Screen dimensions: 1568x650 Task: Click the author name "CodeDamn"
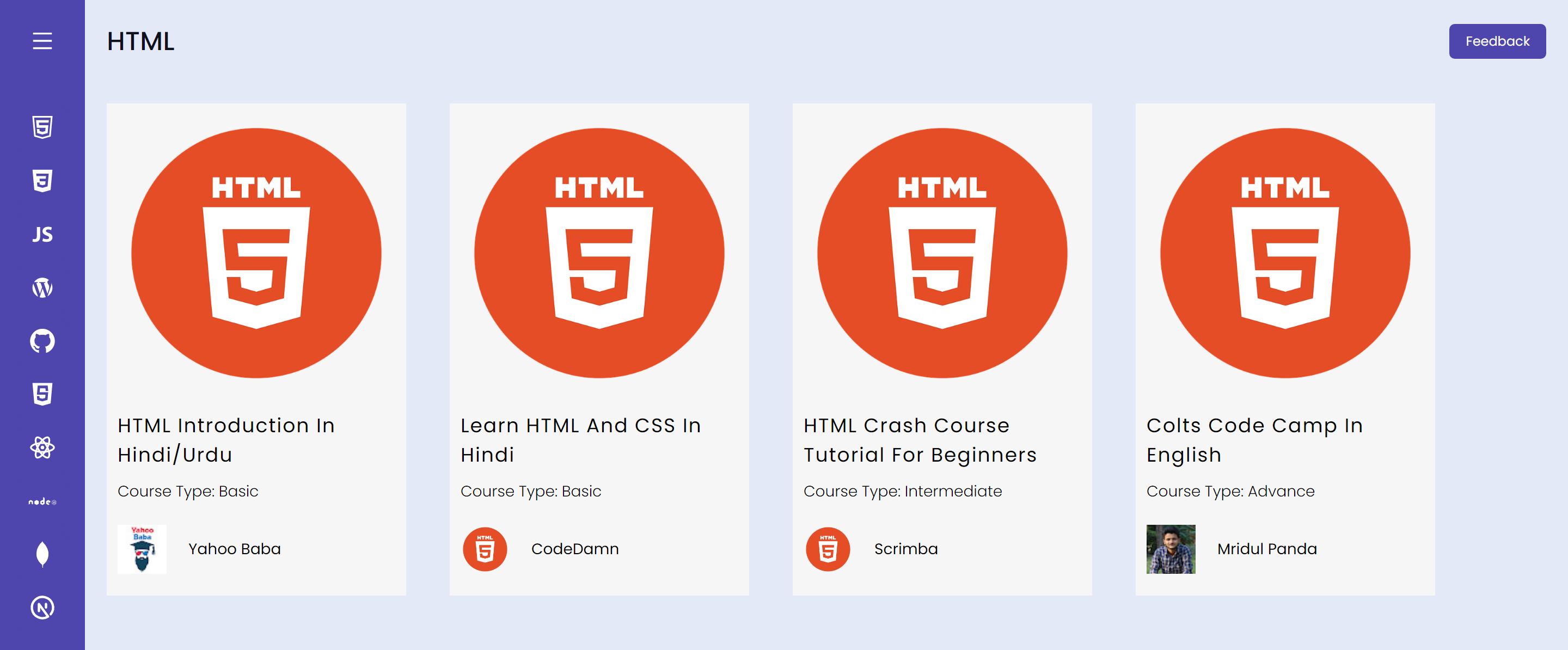[x=574, y=549]
